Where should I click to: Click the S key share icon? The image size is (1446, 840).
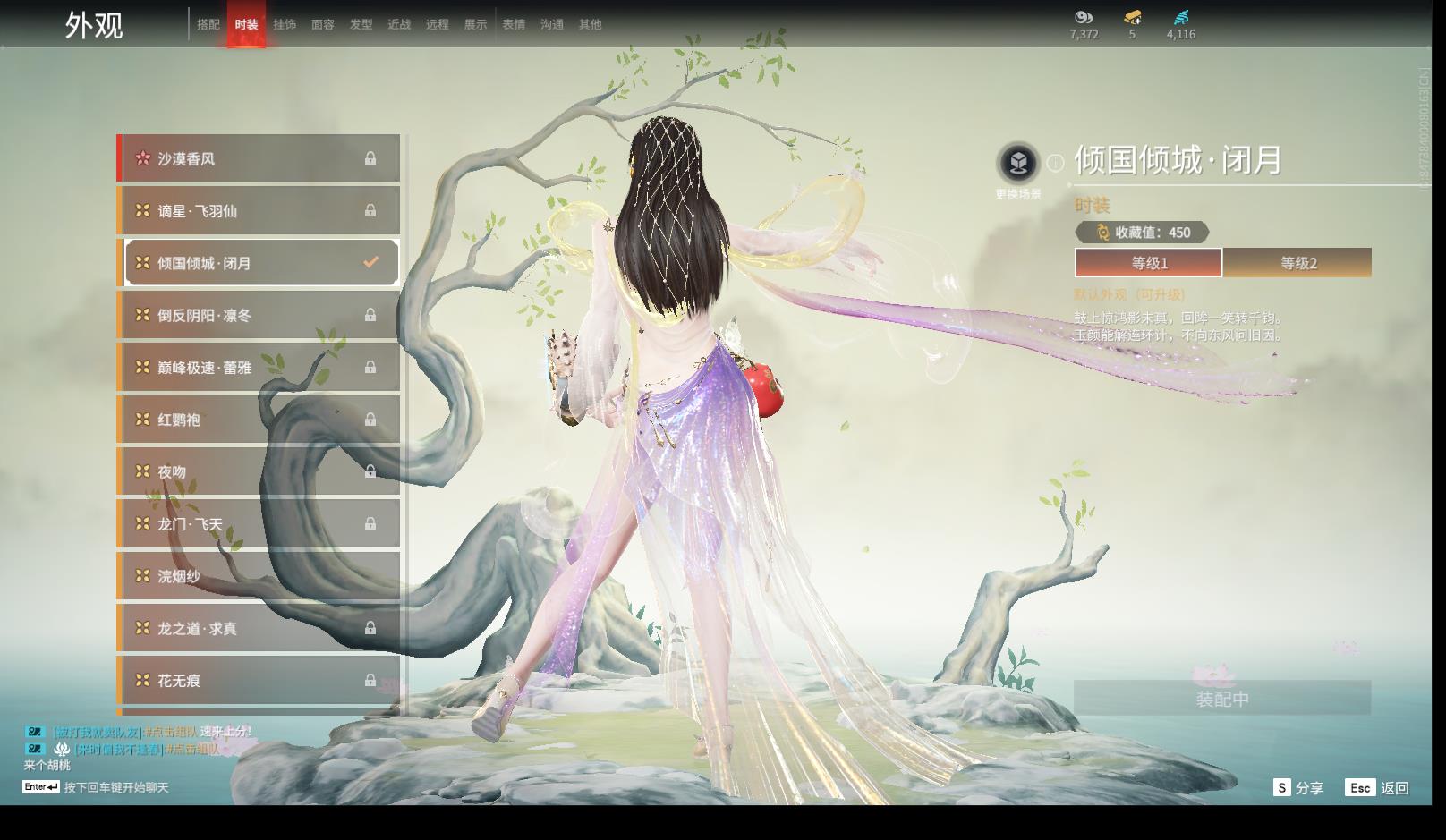(1282, 788)
